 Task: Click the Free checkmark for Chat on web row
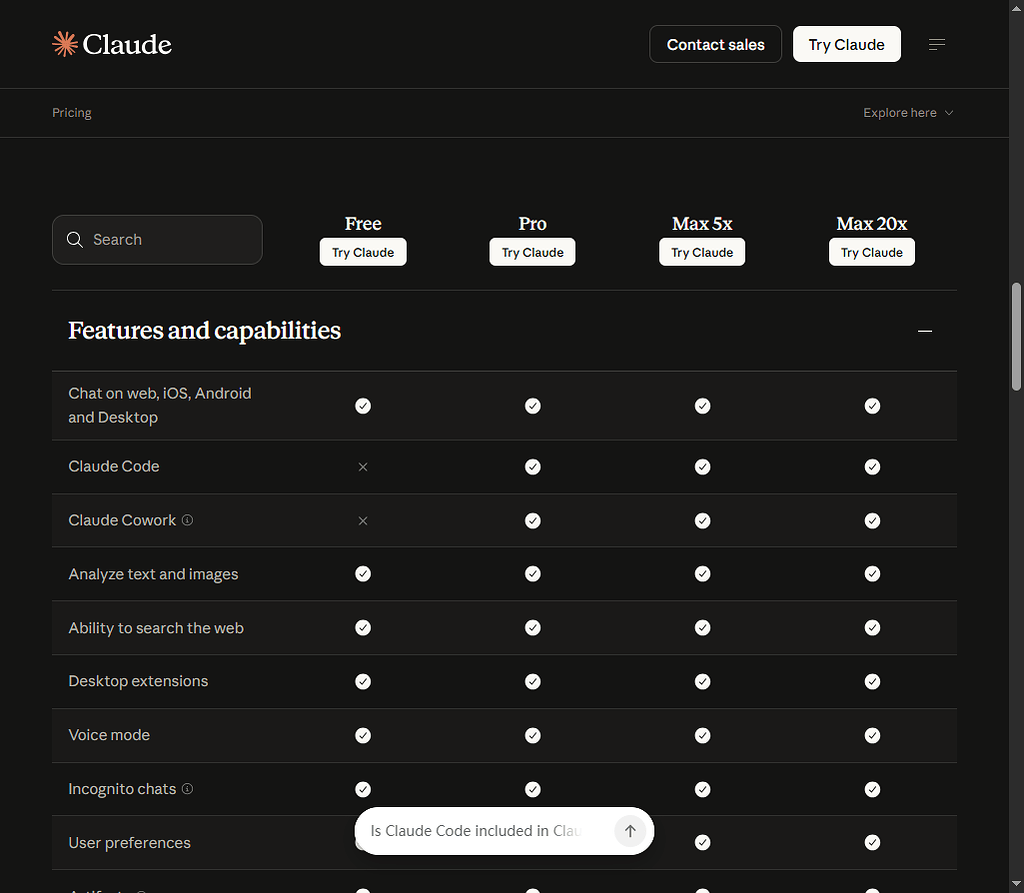click(363, 406)
